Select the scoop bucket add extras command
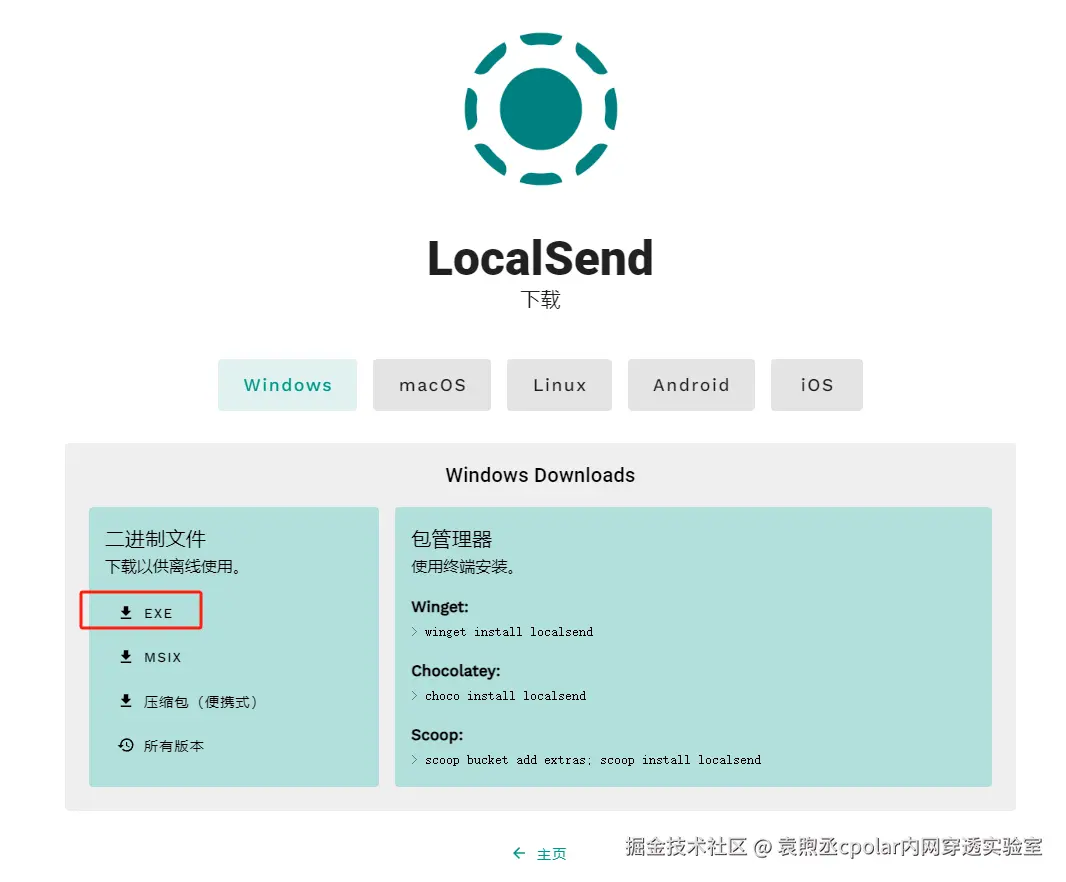The width and height of the screenshot is (1066, 882). [593, 760]
